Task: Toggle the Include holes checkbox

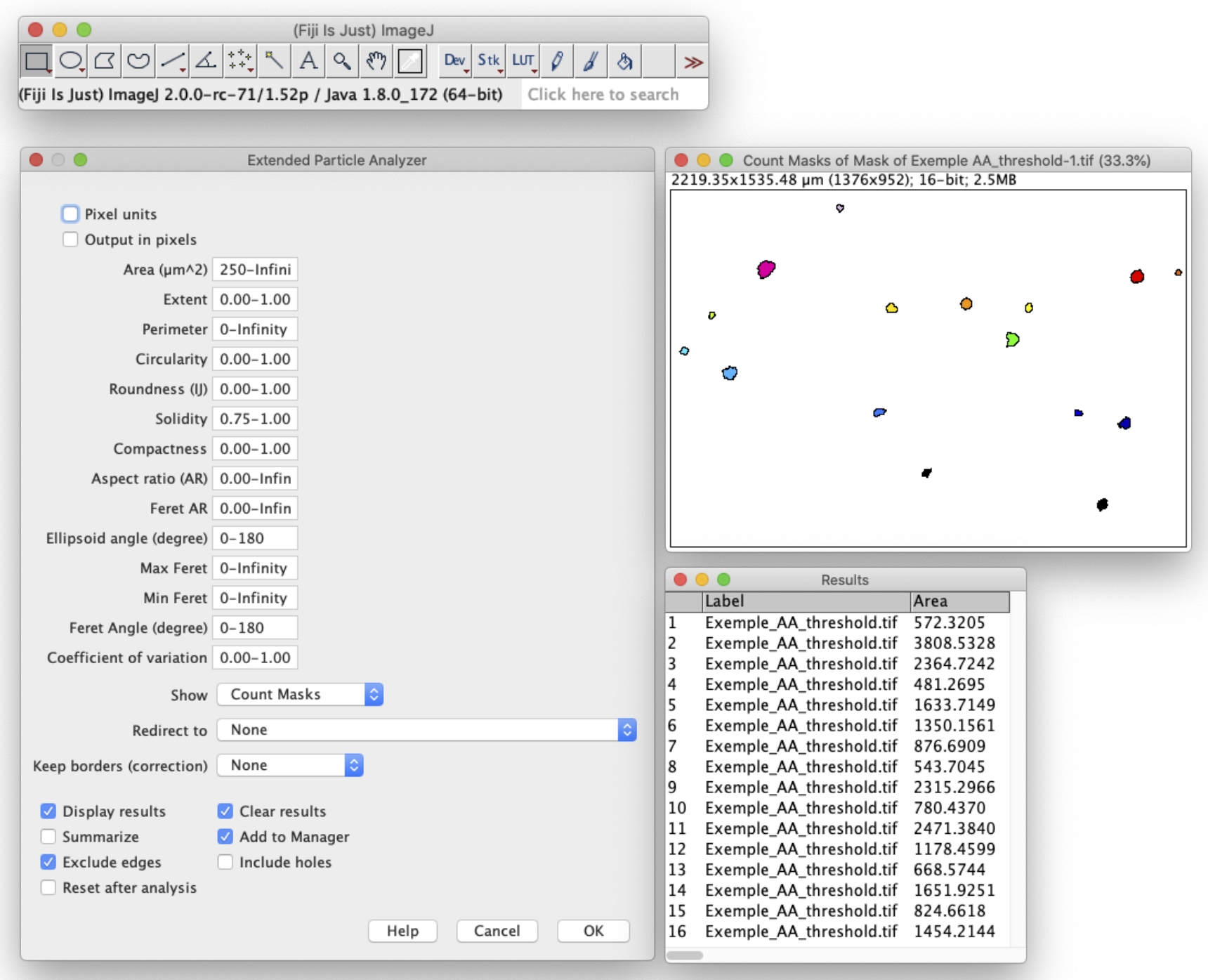Action: point(225,862)
